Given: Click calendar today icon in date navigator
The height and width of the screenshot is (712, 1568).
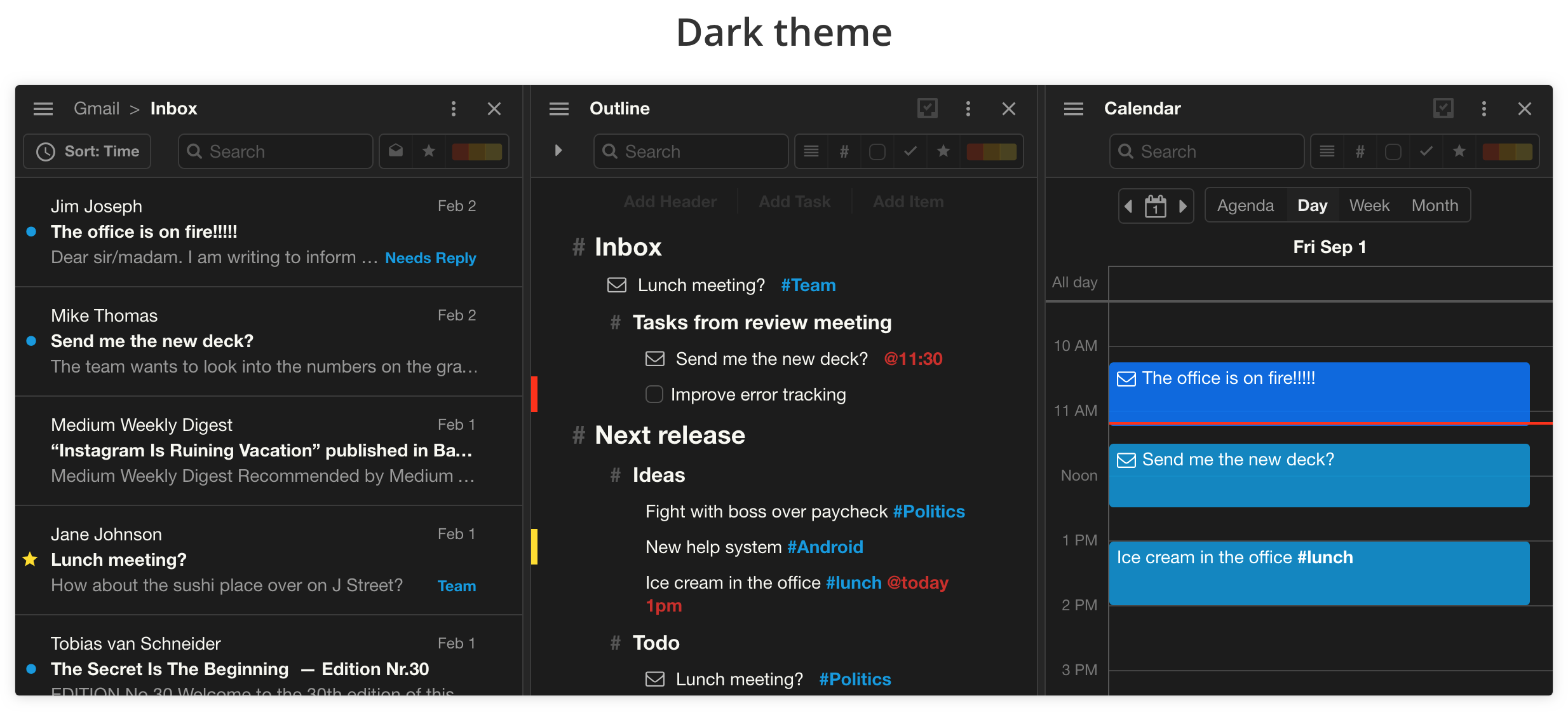Looking at the screenshot, I should pyautogui.click(x=1155, y=206).
